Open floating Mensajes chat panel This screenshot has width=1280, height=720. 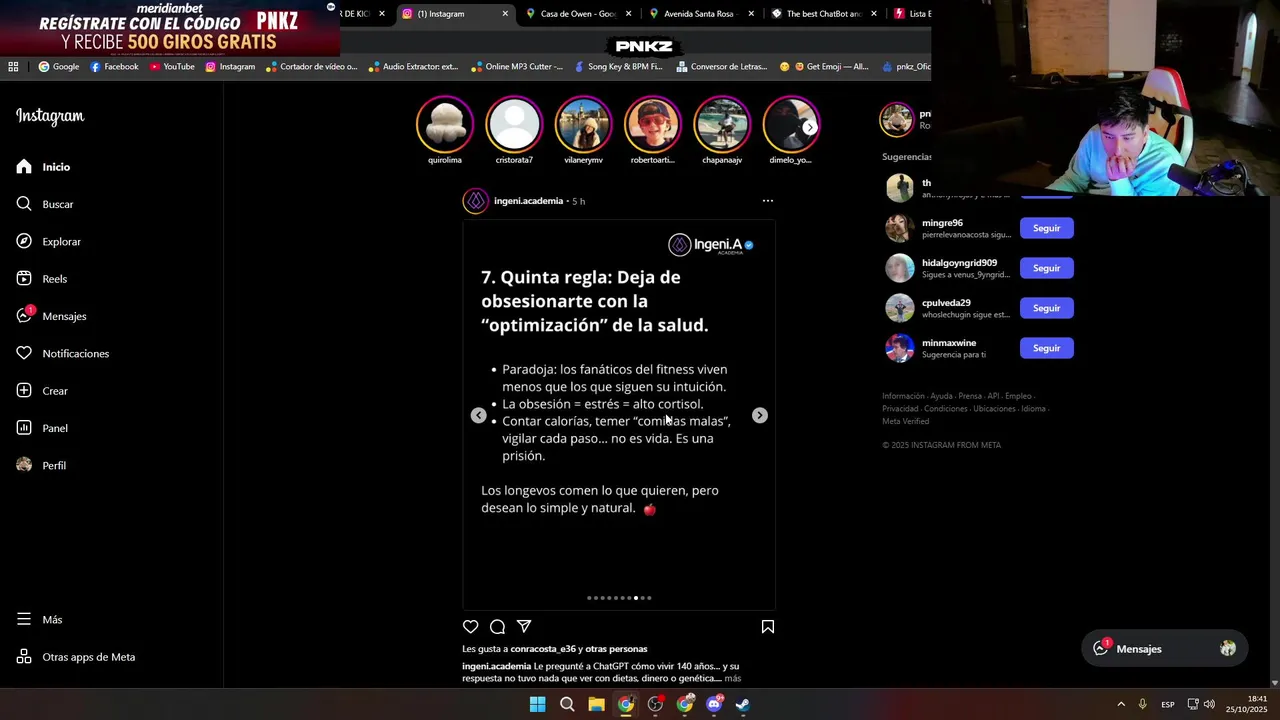pyautogui.click(x=1165, y=649)
